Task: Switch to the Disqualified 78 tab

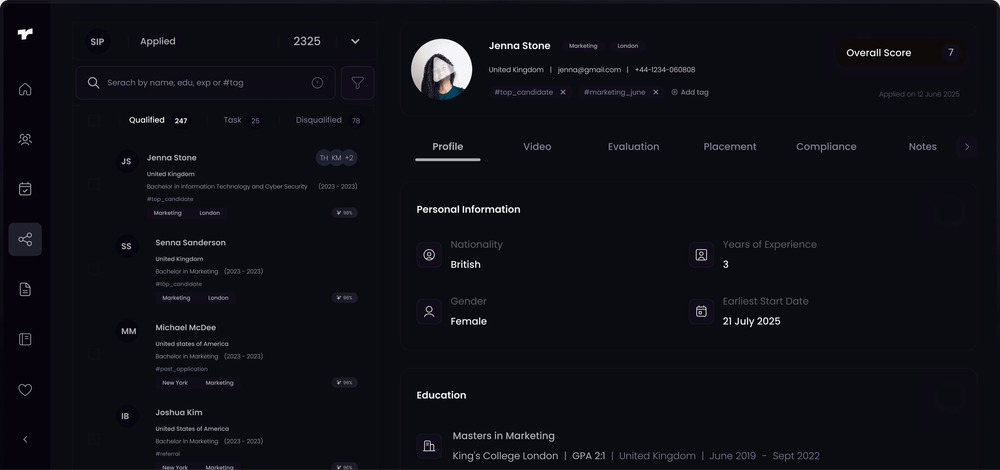Action: click(x=329, y=120)
